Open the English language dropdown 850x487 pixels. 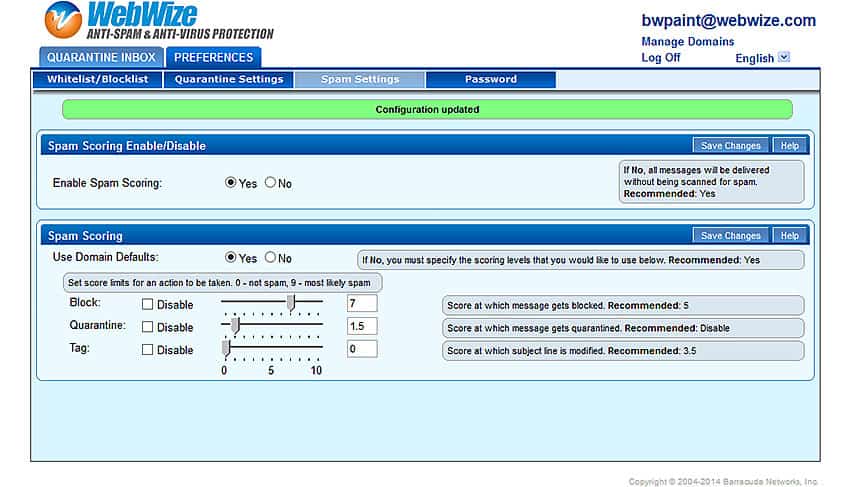784,57
